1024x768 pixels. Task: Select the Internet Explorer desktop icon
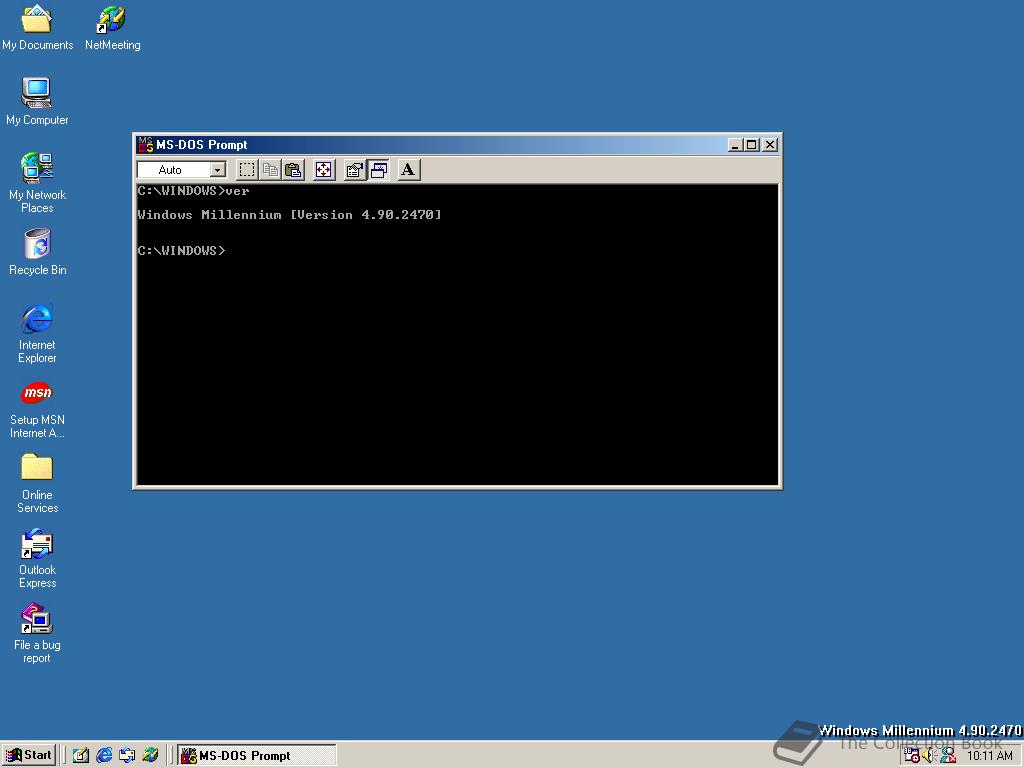point(37,333)
